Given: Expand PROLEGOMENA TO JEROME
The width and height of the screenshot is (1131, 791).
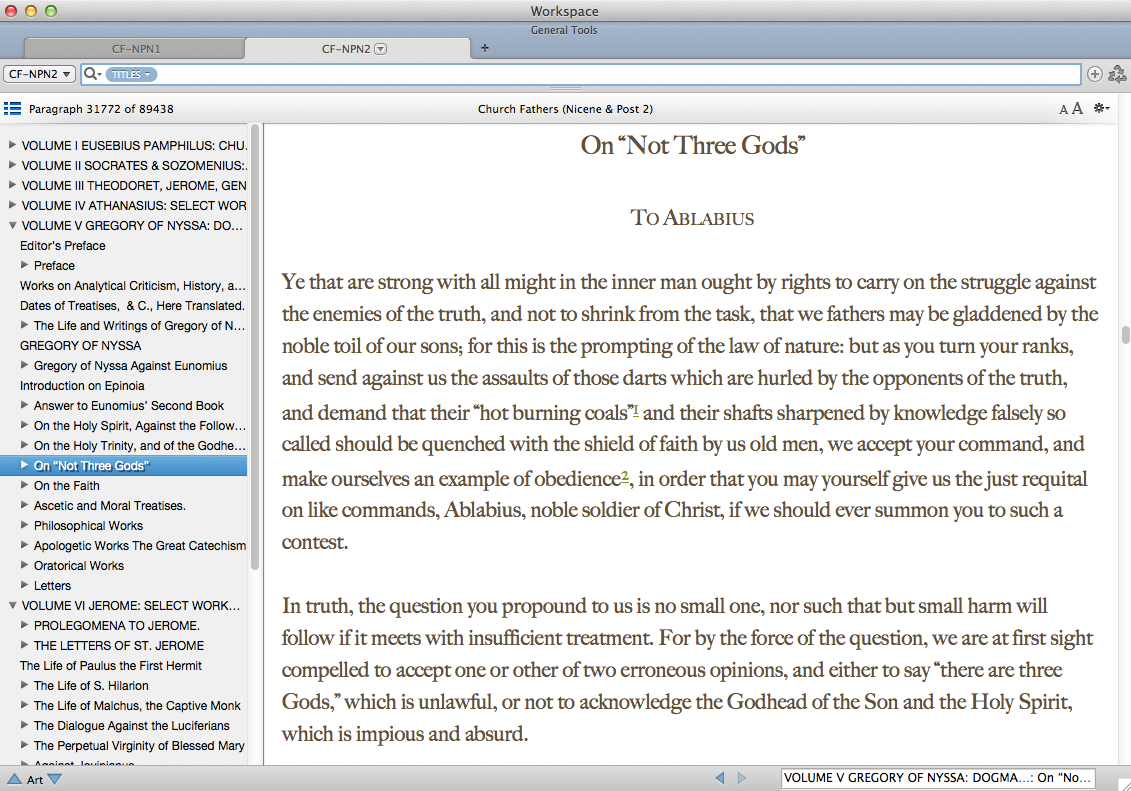Looking at the screenshot, I should (25, 625).
